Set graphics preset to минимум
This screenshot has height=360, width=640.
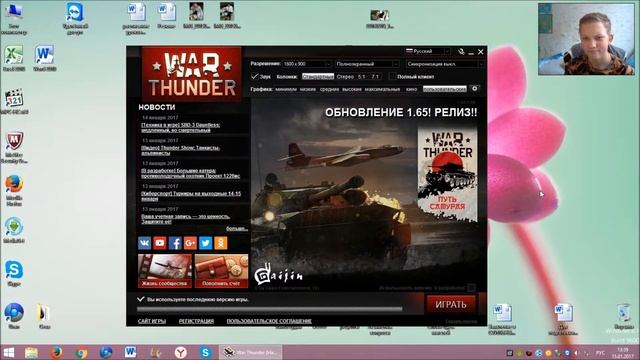[286, 89]
